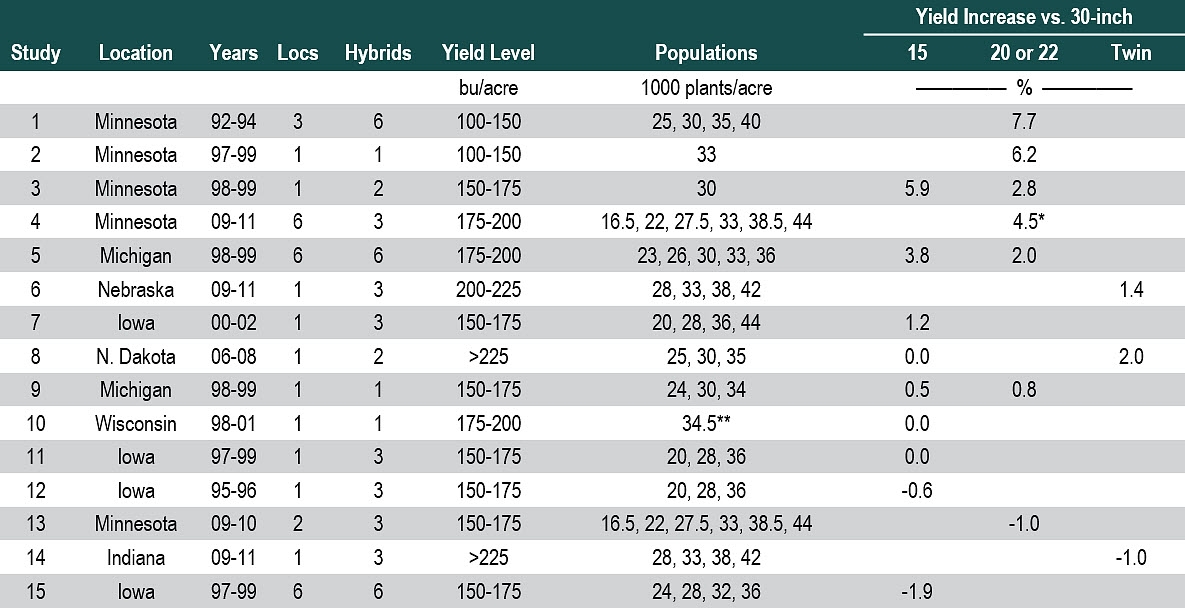
Task: Select populations '20, 28, 36, 44'
Action: click(707, 323)
